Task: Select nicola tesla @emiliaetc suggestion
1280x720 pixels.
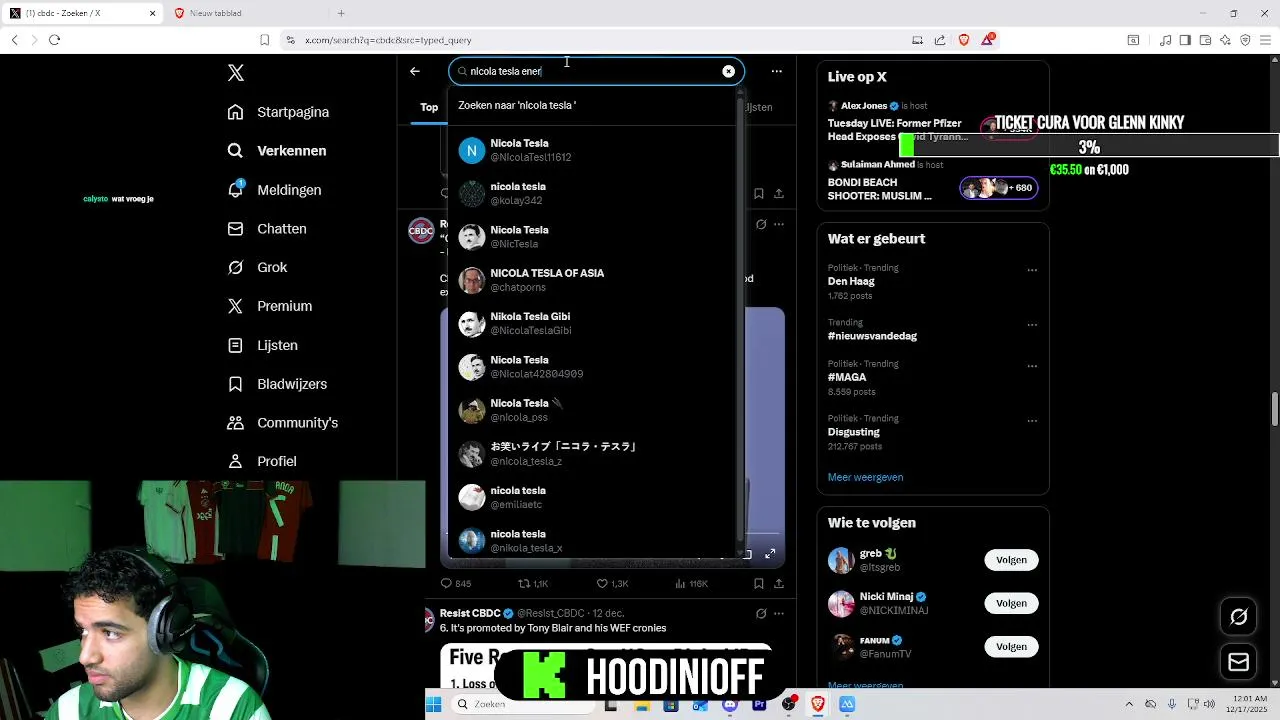Action: (594, 497)
